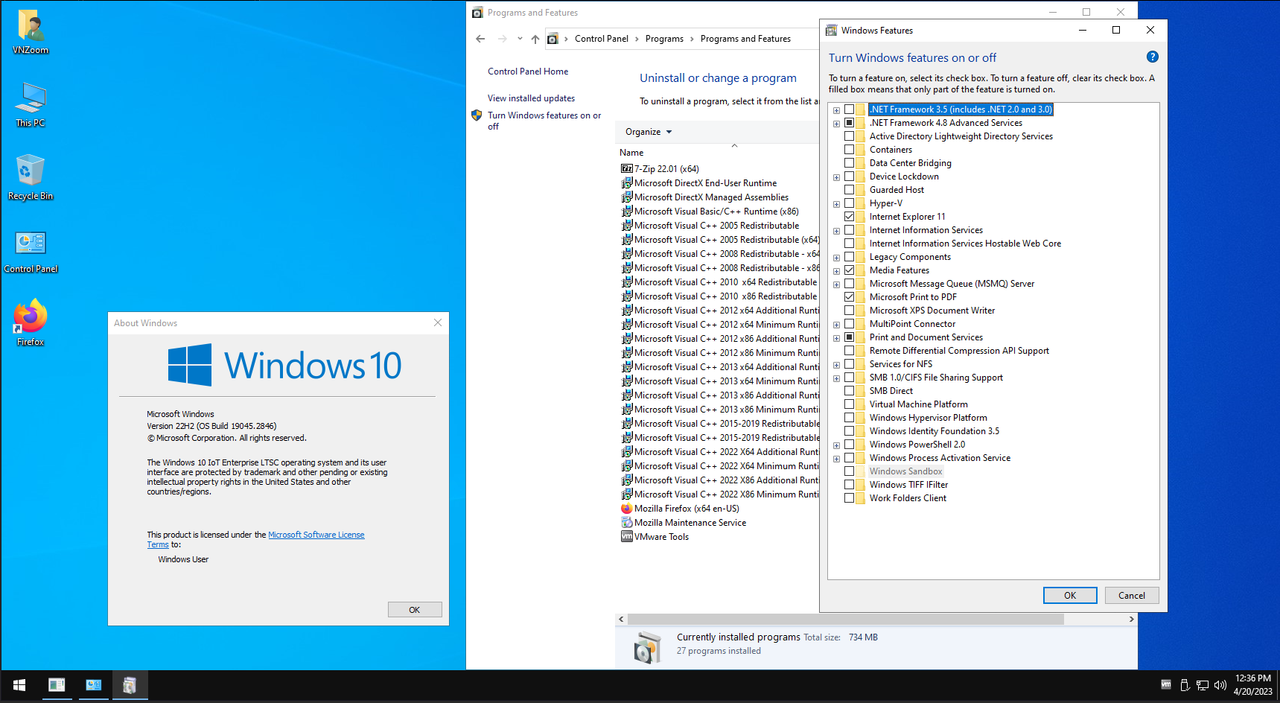Click Turn Windows features on or off link
This screenshot has height=703, width=1280.
click(x=544, y=121)
